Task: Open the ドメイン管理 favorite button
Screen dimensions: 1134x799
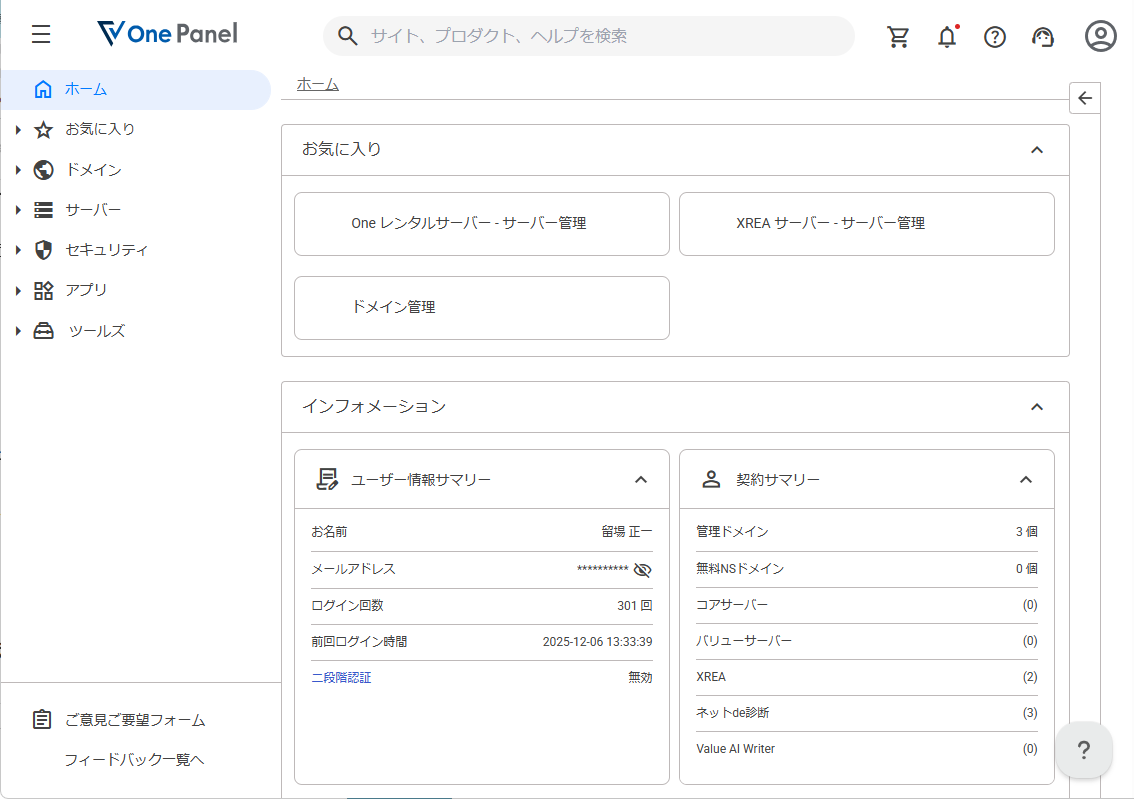Action: click(481, 308)
